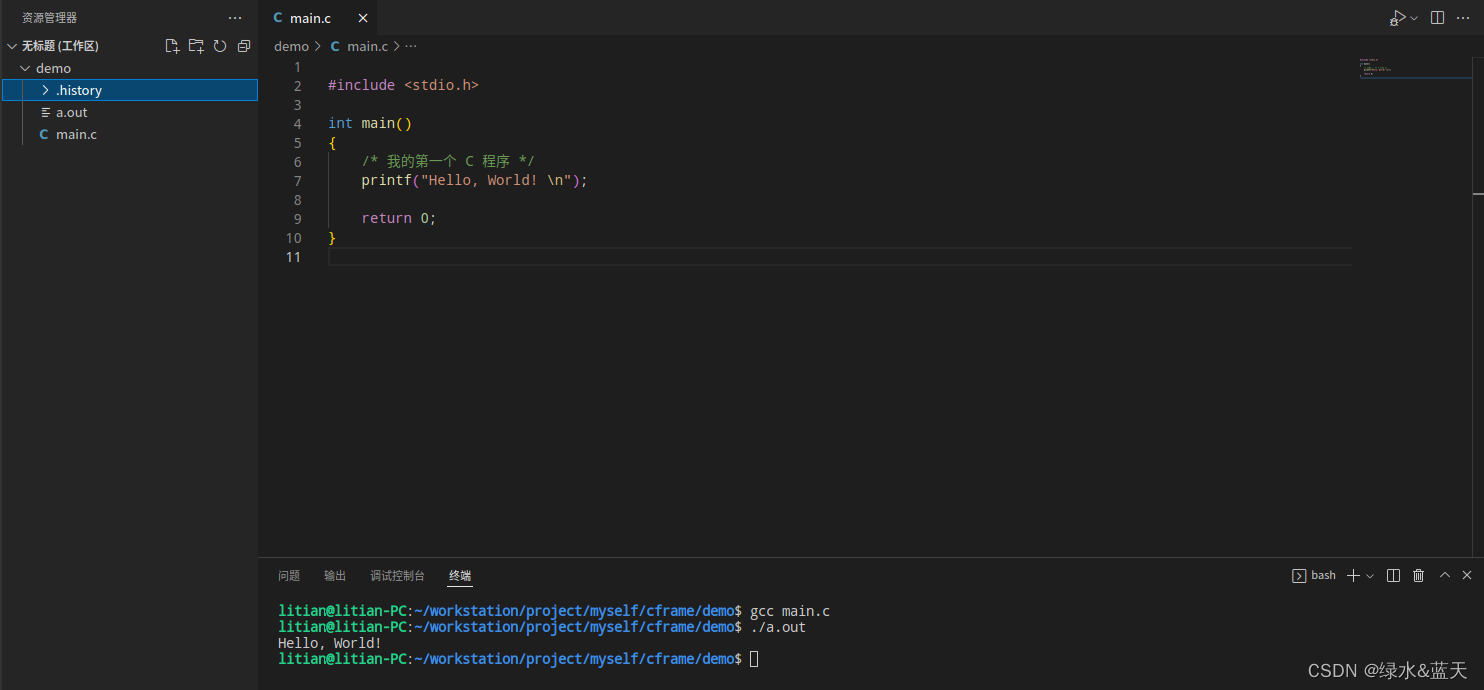Close the main.c editor tab

pos(362,18)
